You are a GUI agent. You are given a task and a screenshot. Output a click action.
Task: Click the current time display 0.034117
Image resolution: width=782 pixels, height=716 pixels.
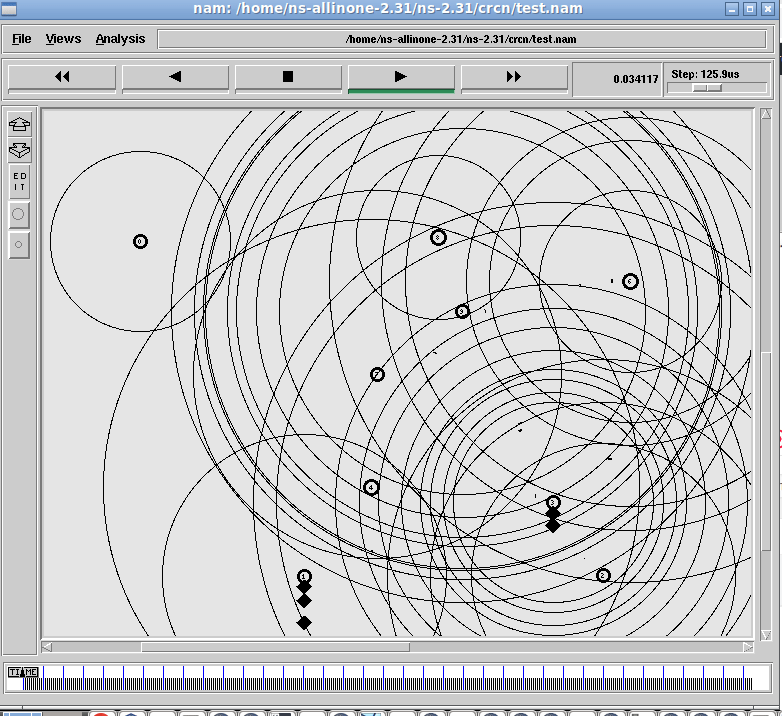636,78
